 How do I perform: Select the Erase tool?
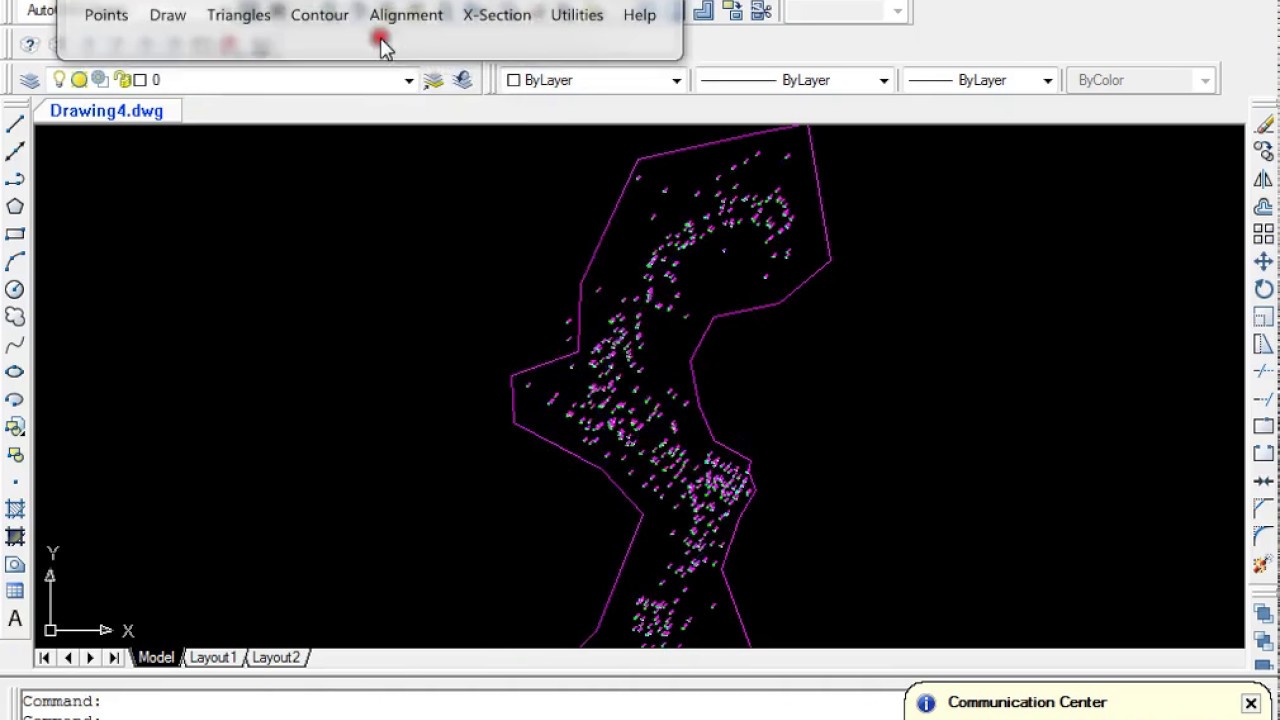(x=1263, y=124)
